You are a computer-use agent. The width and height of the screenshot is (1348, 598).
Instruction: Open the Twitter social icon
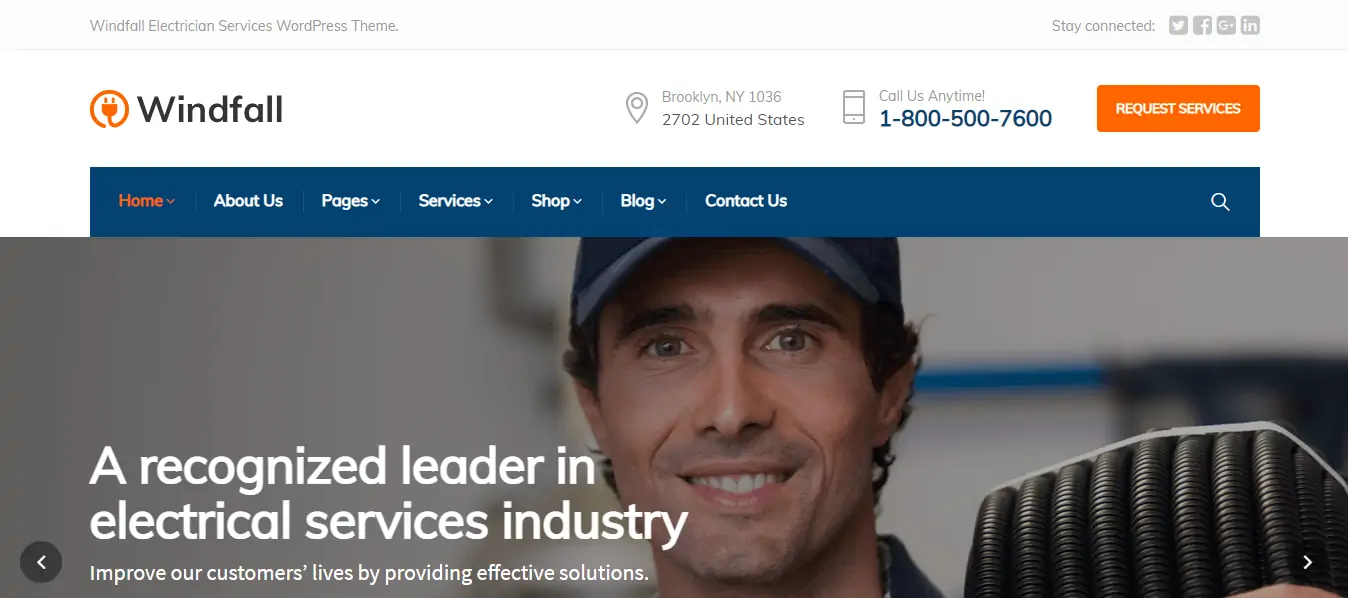click(1179, 26)
